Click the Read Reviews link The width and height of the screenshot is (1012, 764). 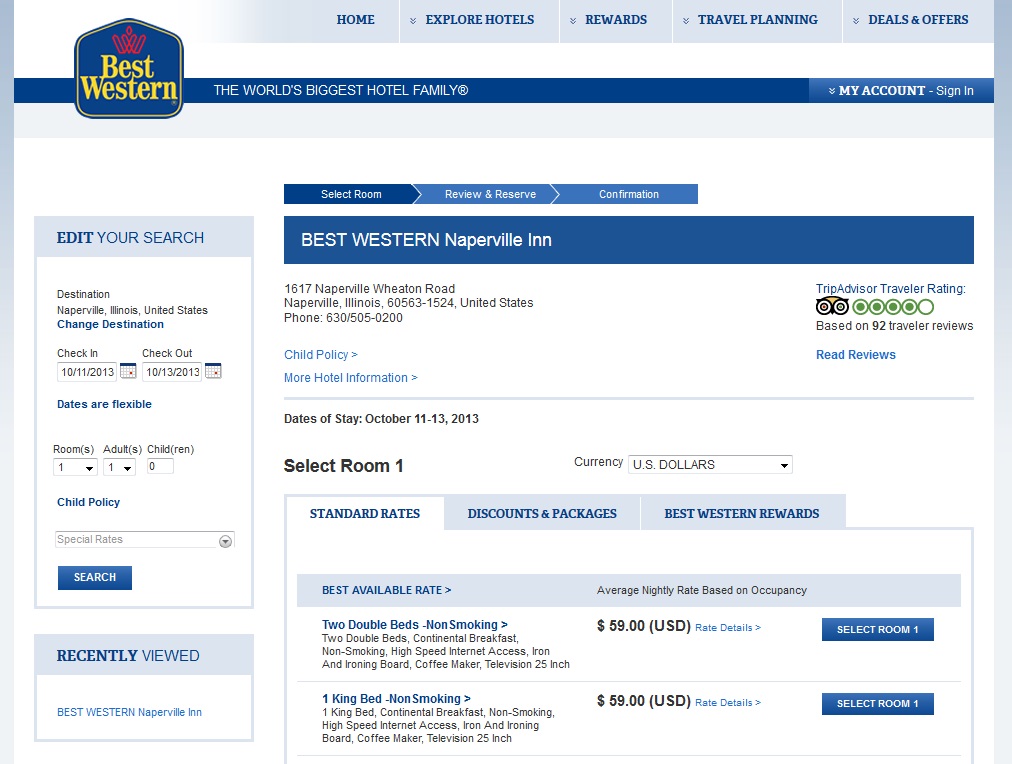tap(855, 355)
